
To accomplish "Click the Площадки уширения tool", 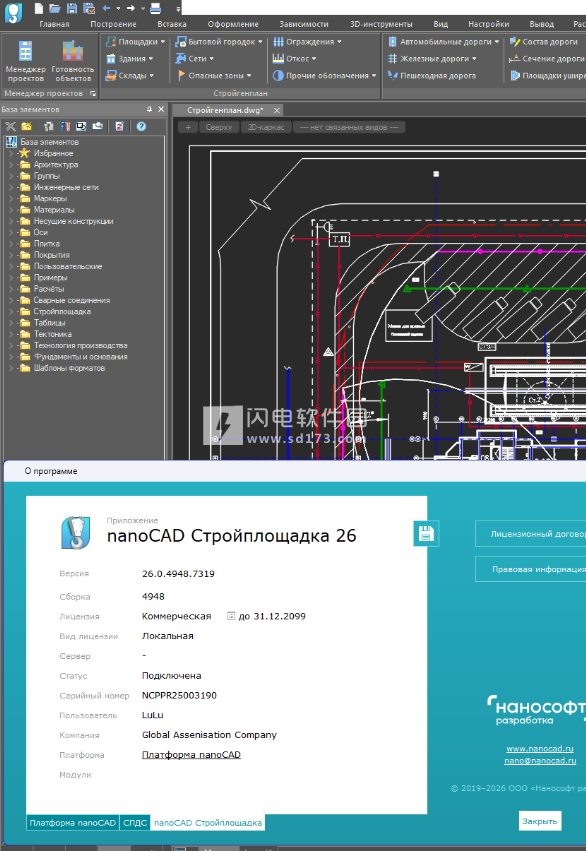I will click(548, 75).
